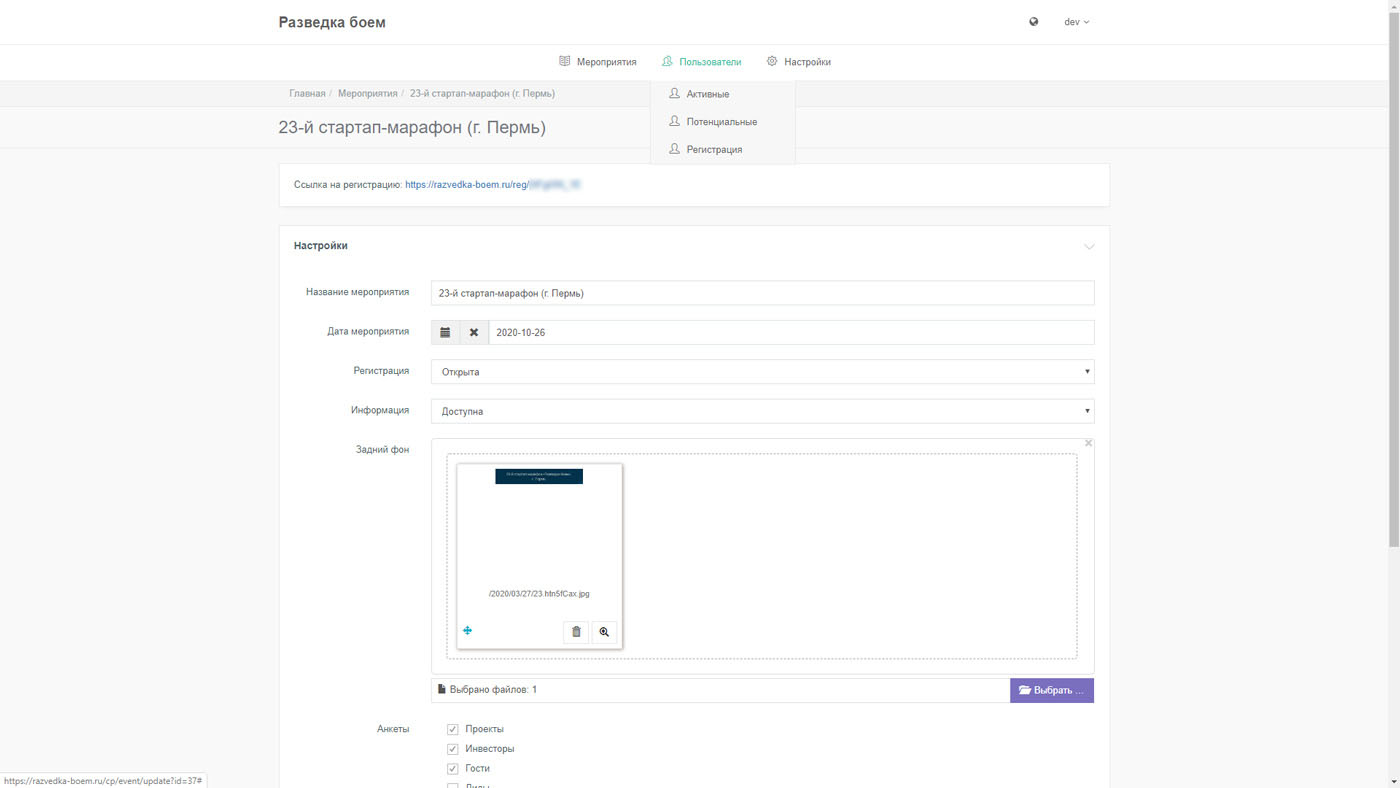Clear the event date with the X icon
This screenshot has width=1400, height=788.
point(474,332)
